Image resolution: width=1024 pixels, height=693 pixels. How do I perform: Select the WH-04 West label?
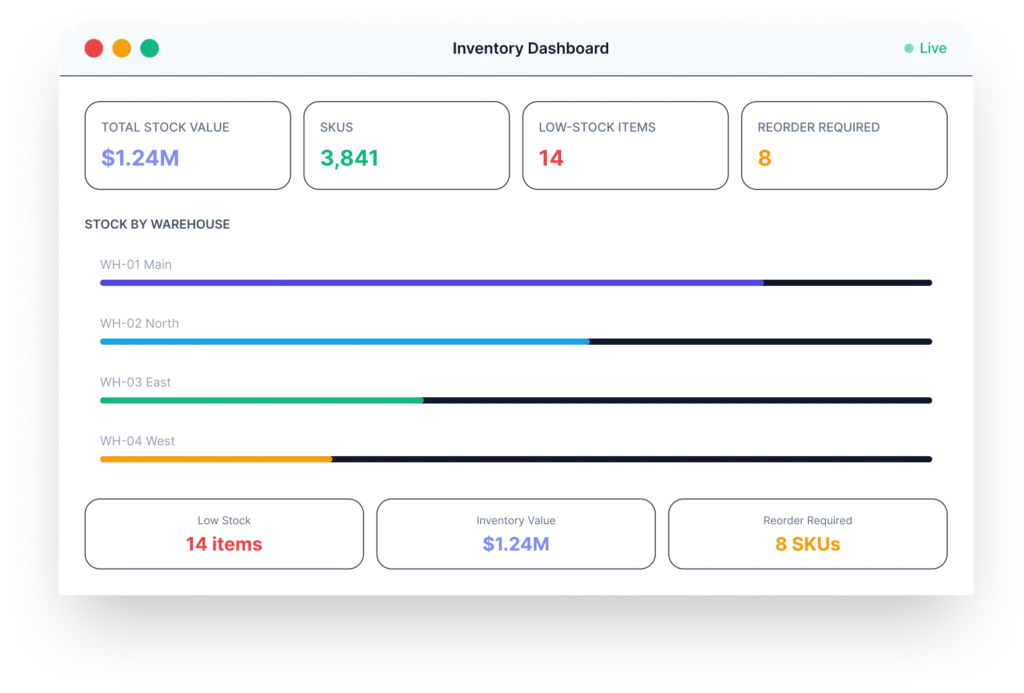coord(137,441)
